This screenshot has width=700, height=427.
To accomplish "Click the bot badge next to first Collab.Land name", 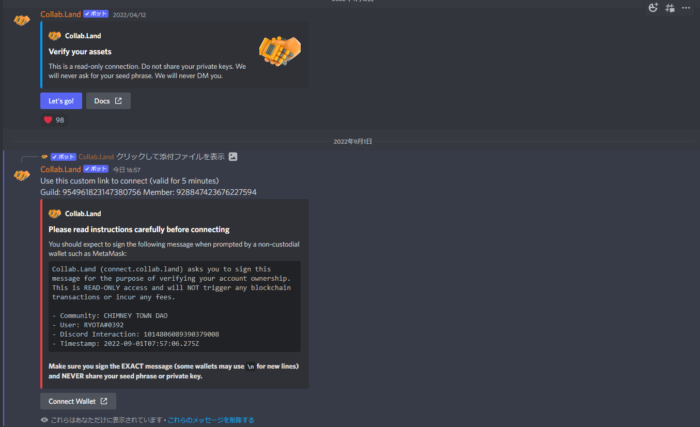I will tap(96, 14).
